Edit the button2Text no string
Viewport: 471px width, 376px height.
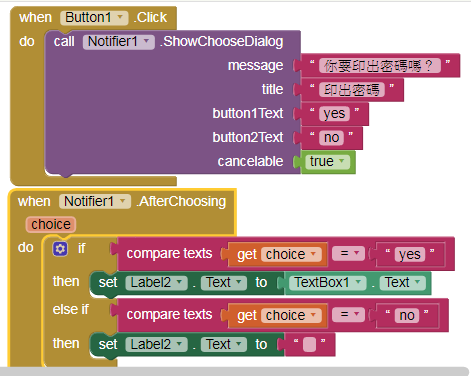pos(331,138)
